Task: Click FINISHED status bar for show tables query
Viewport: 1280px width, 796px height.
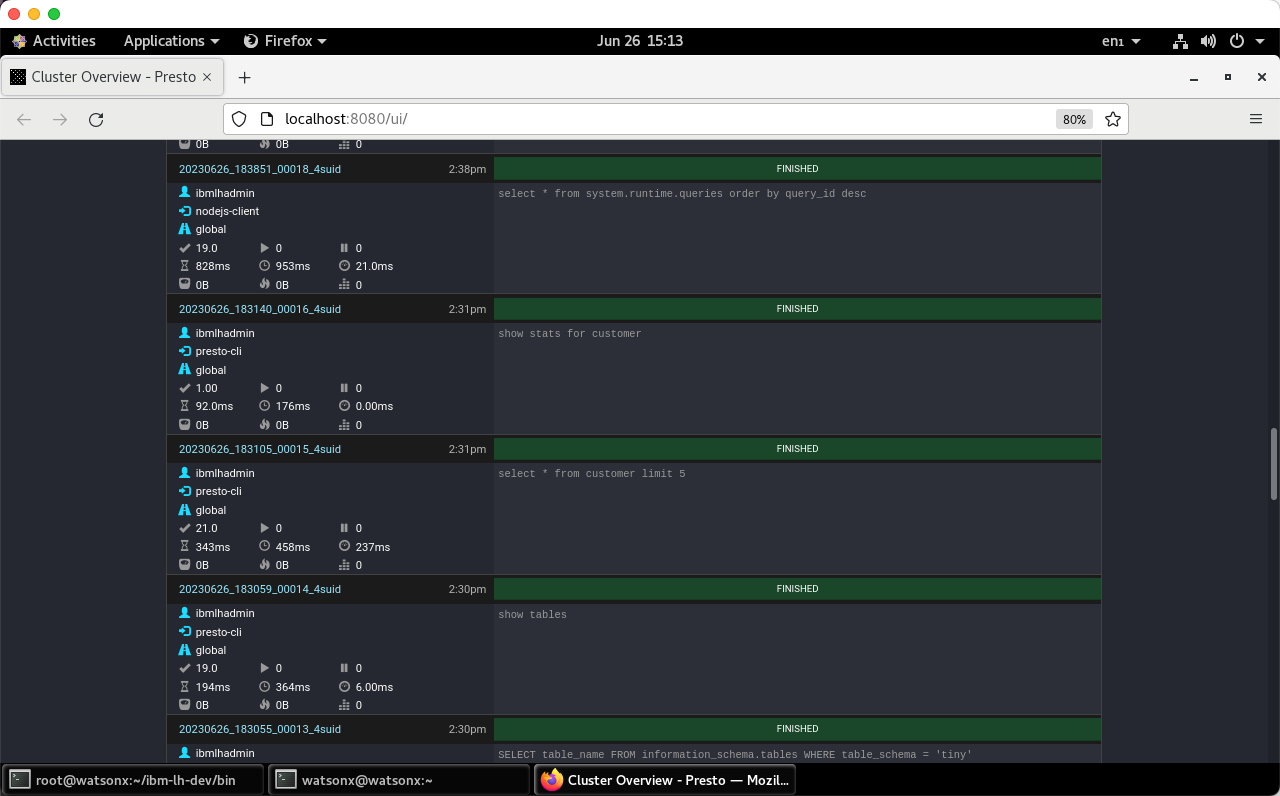Action: pyautogui.click(x=797, y=589)
